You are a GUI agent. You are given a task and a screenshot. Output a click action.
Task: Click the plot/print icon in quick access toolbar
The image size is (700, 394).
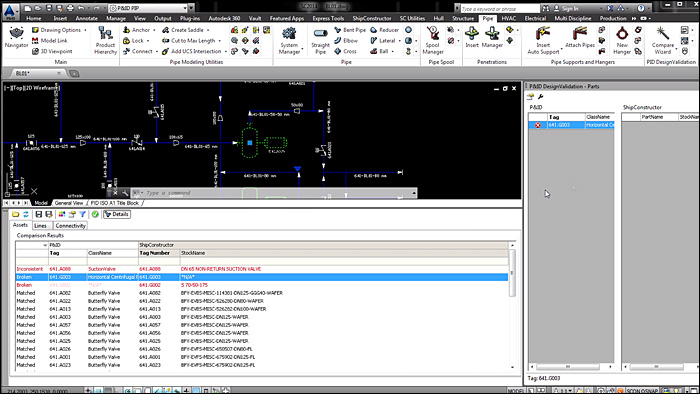70,8
